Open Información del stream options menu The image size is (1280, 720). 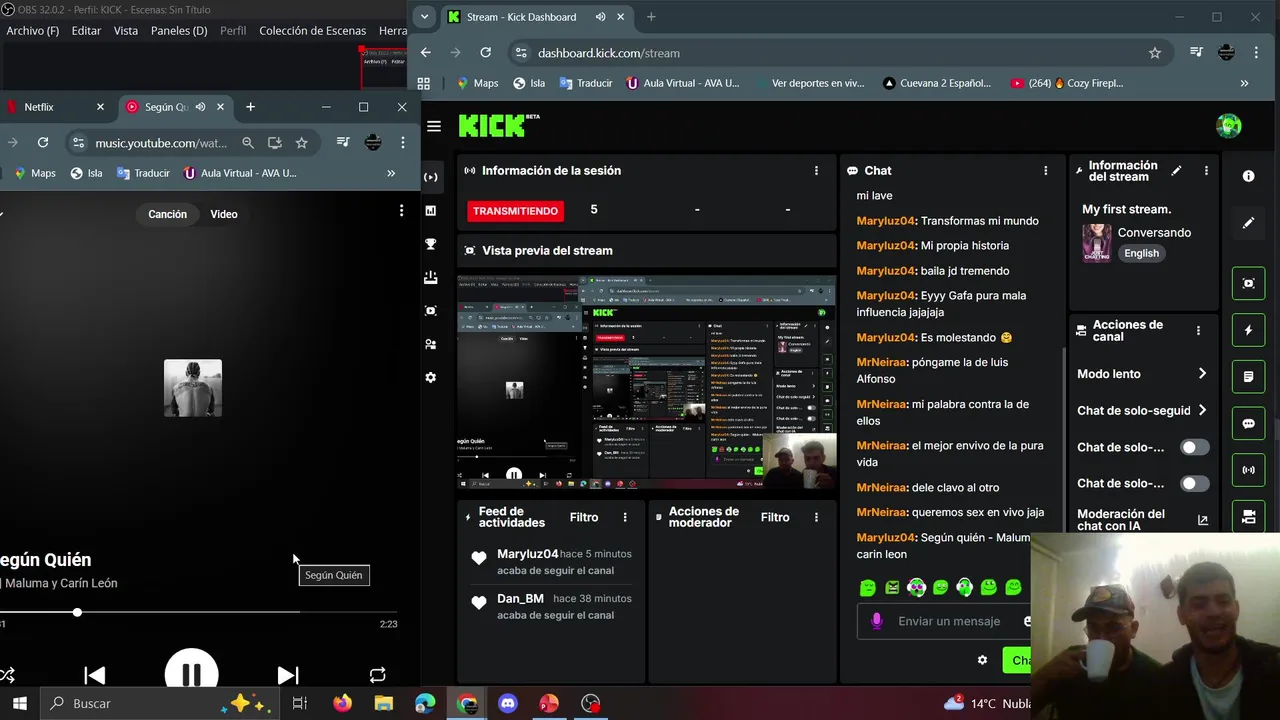click(x=1206, y=171)
